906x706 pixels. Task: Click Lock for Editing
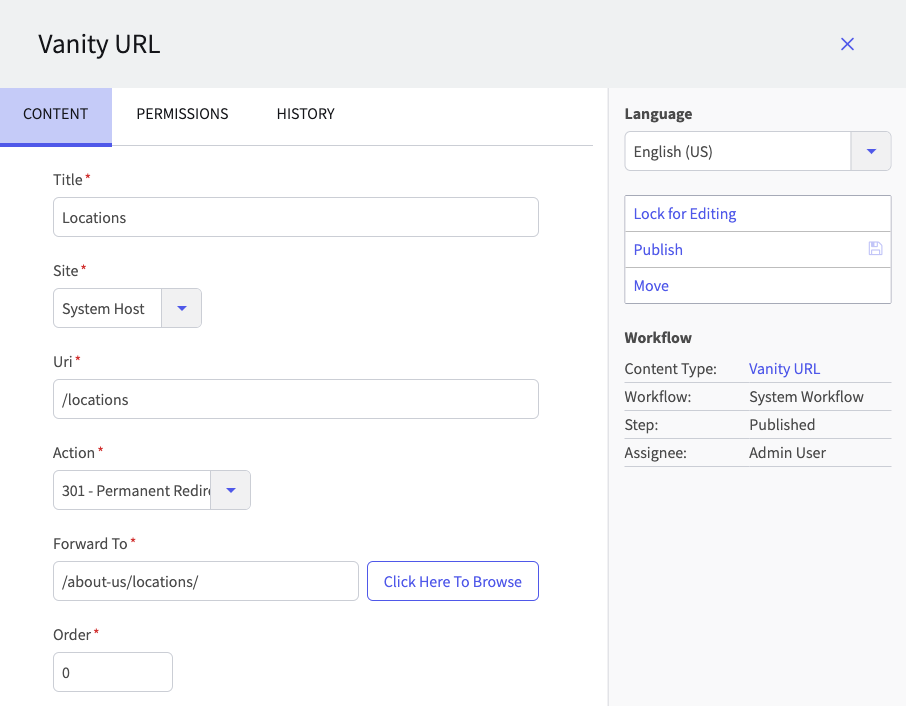(684, 213)
